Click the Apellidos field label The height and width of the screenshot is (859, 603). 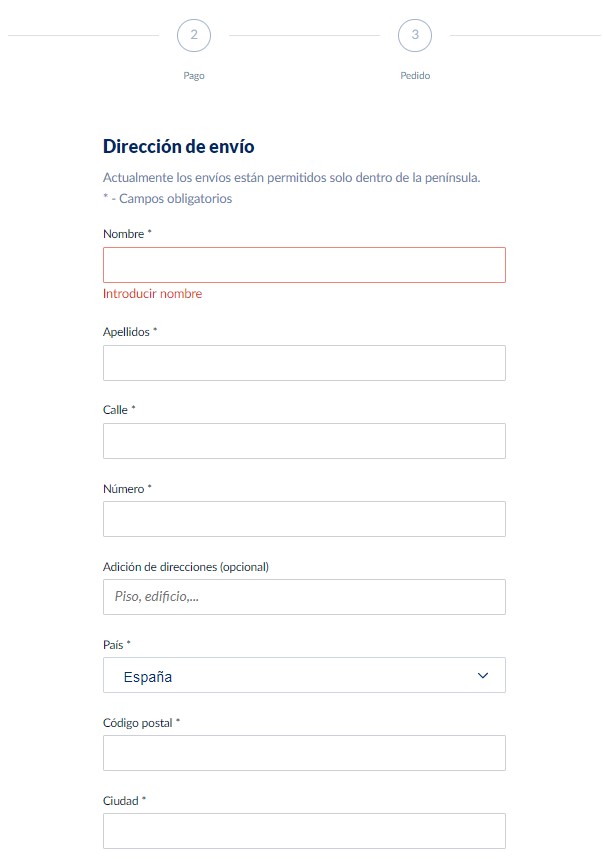pos(130,332)
